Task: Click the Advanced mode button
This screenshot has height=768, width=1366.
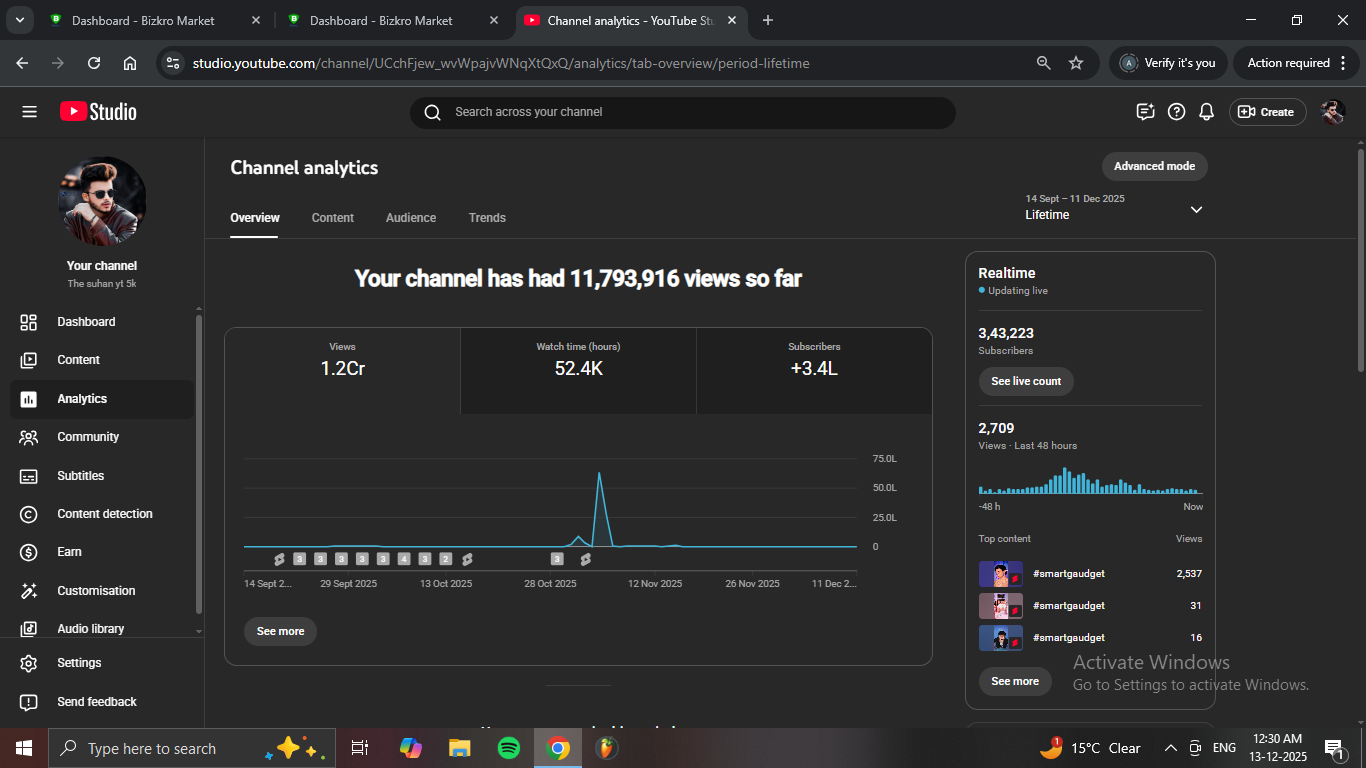Action: [1154, 166]
